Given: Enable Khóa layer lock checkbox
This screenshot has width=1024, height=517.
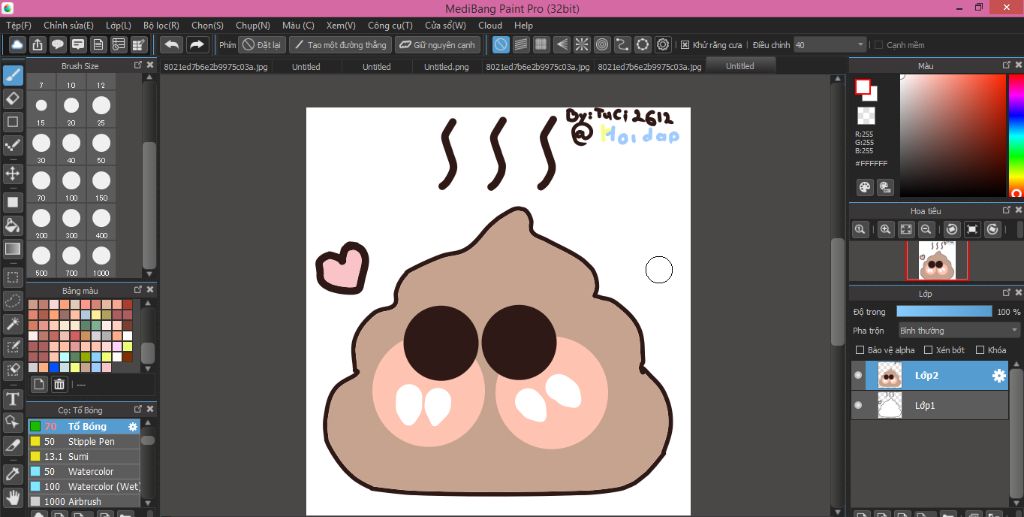Looking at the screenshot, I should click(980, 350).
